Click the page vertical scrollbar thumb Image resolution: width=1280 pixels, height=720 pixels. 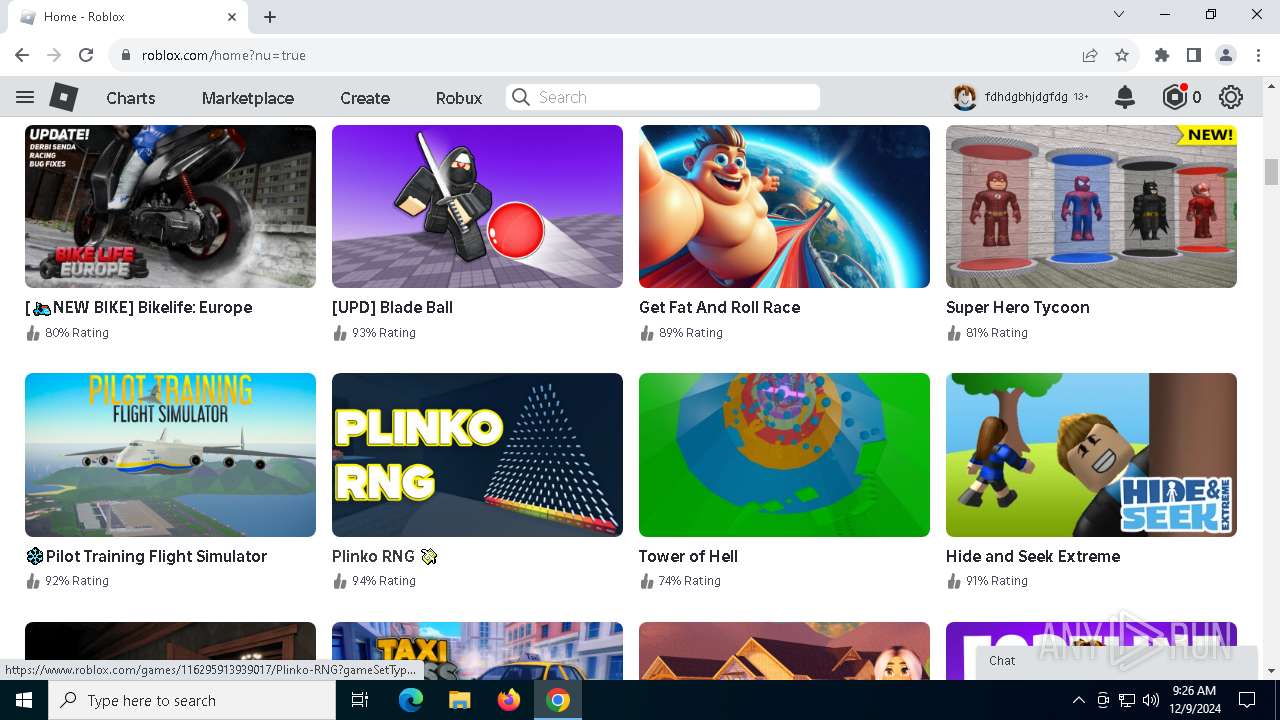(1271, 172)
